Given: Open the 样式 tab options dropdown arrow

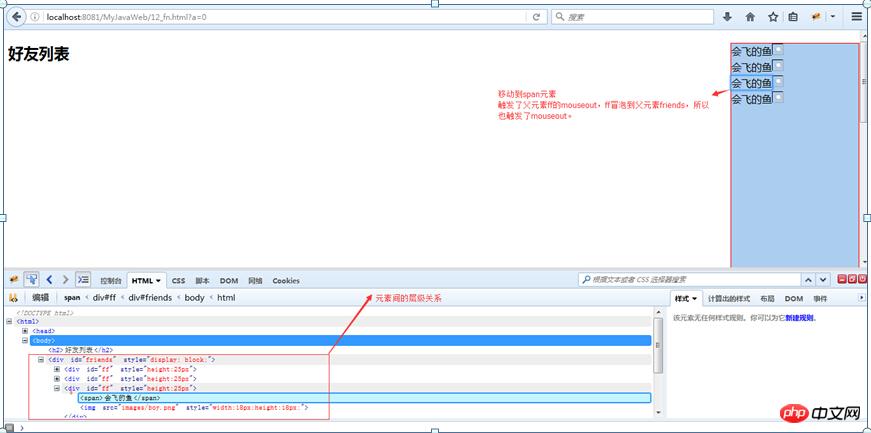Looking at the screenshot, I should point(694,299).
